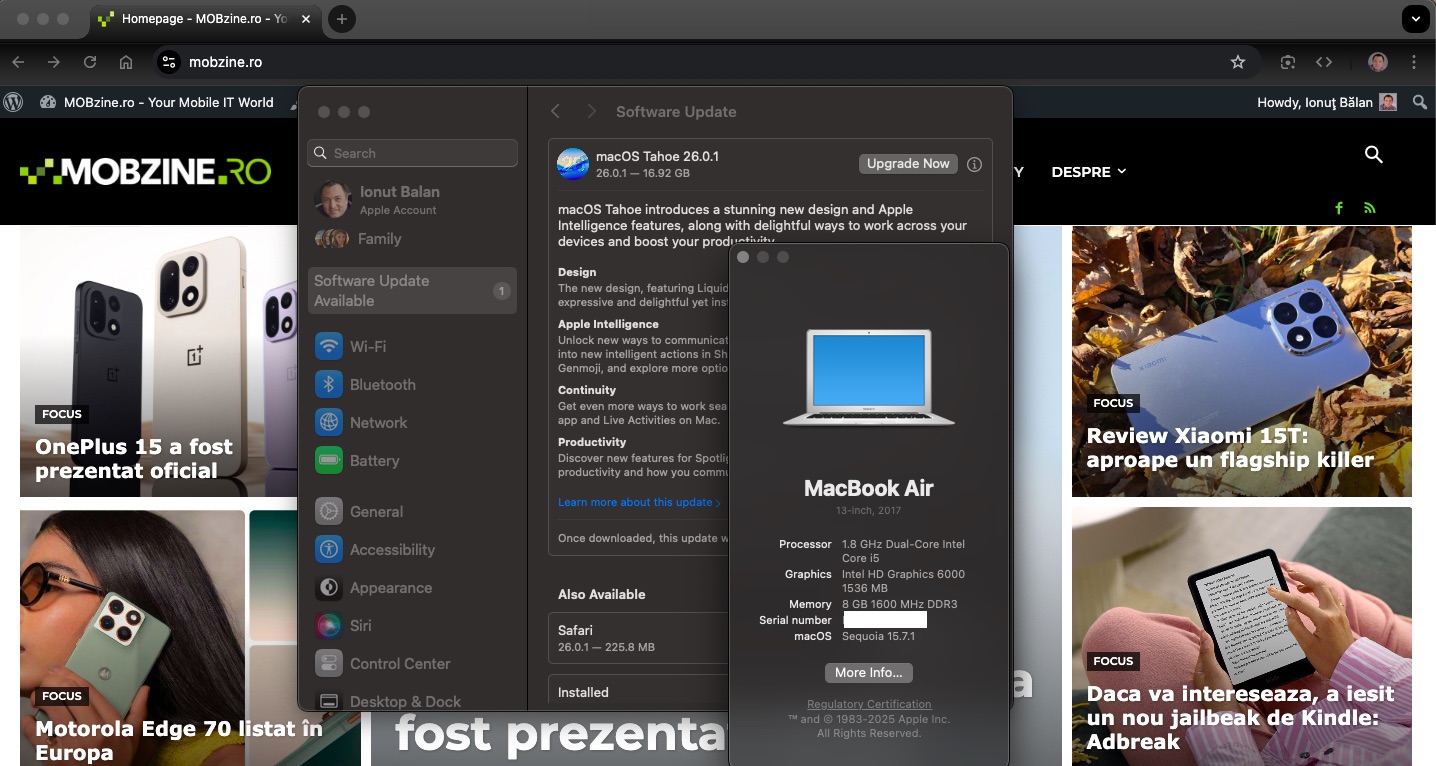This screenshot has width=1436, height=766.
Task: Open the Chrome three-dot menu
Action: coord(1413,62)
